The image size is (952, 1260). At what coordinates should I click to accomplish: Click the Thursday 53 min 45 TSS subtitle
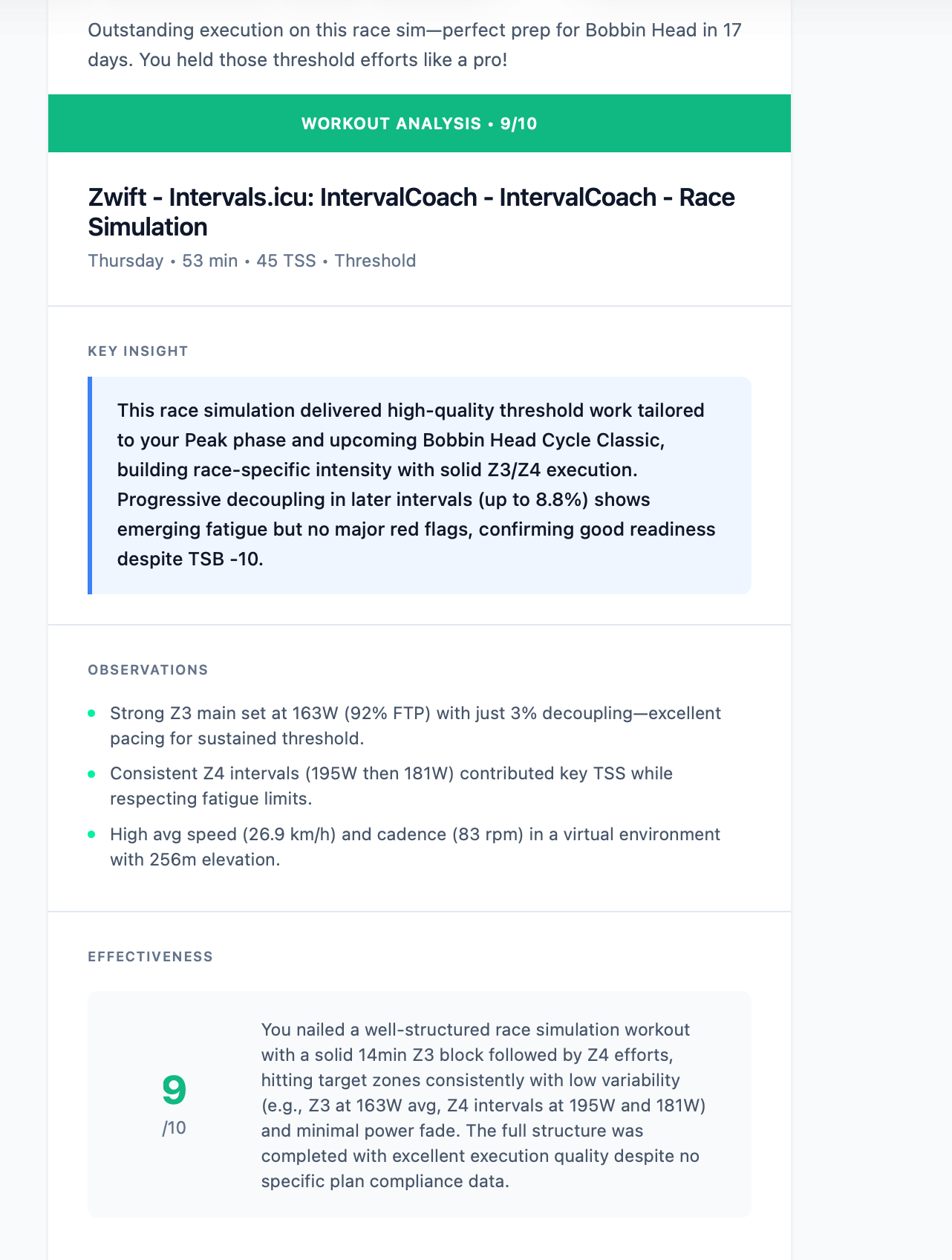tap(200, 261)
